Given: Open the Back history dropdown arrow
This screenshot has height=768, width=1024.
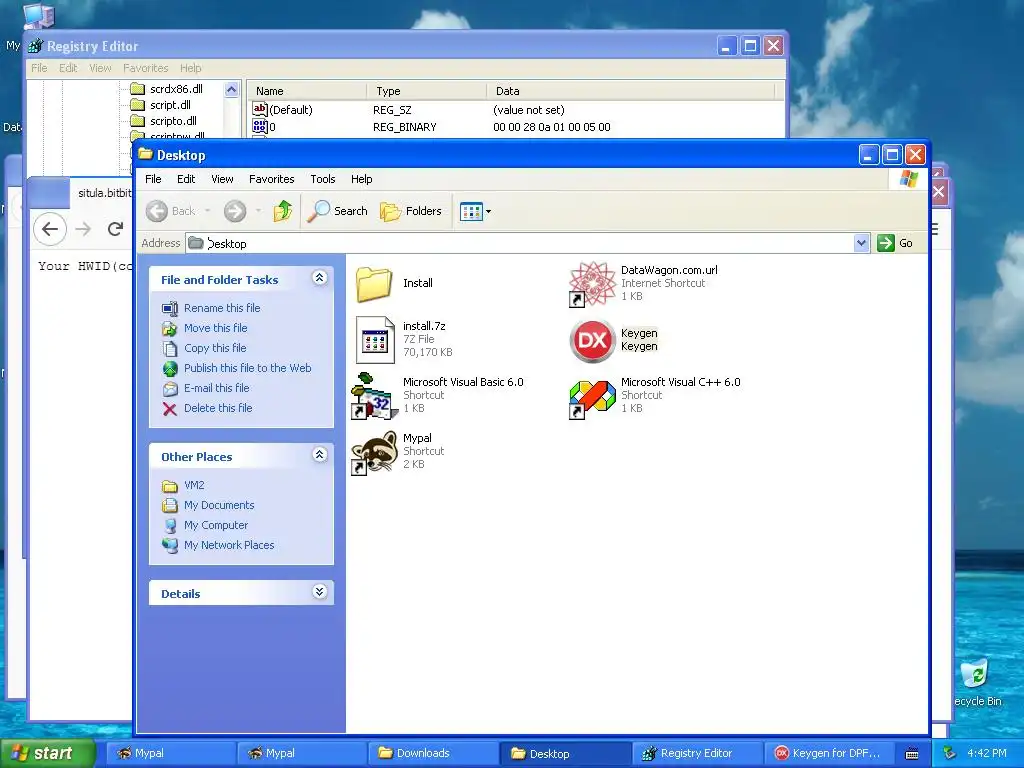Looking at the screenshot, I should point(208,211).
